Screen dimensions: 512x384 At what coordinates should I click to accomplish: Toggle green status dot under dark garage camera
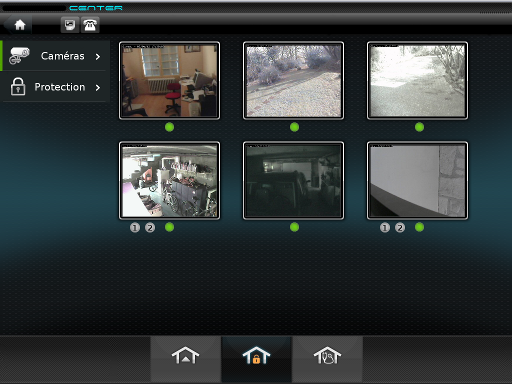click(294, 227)
